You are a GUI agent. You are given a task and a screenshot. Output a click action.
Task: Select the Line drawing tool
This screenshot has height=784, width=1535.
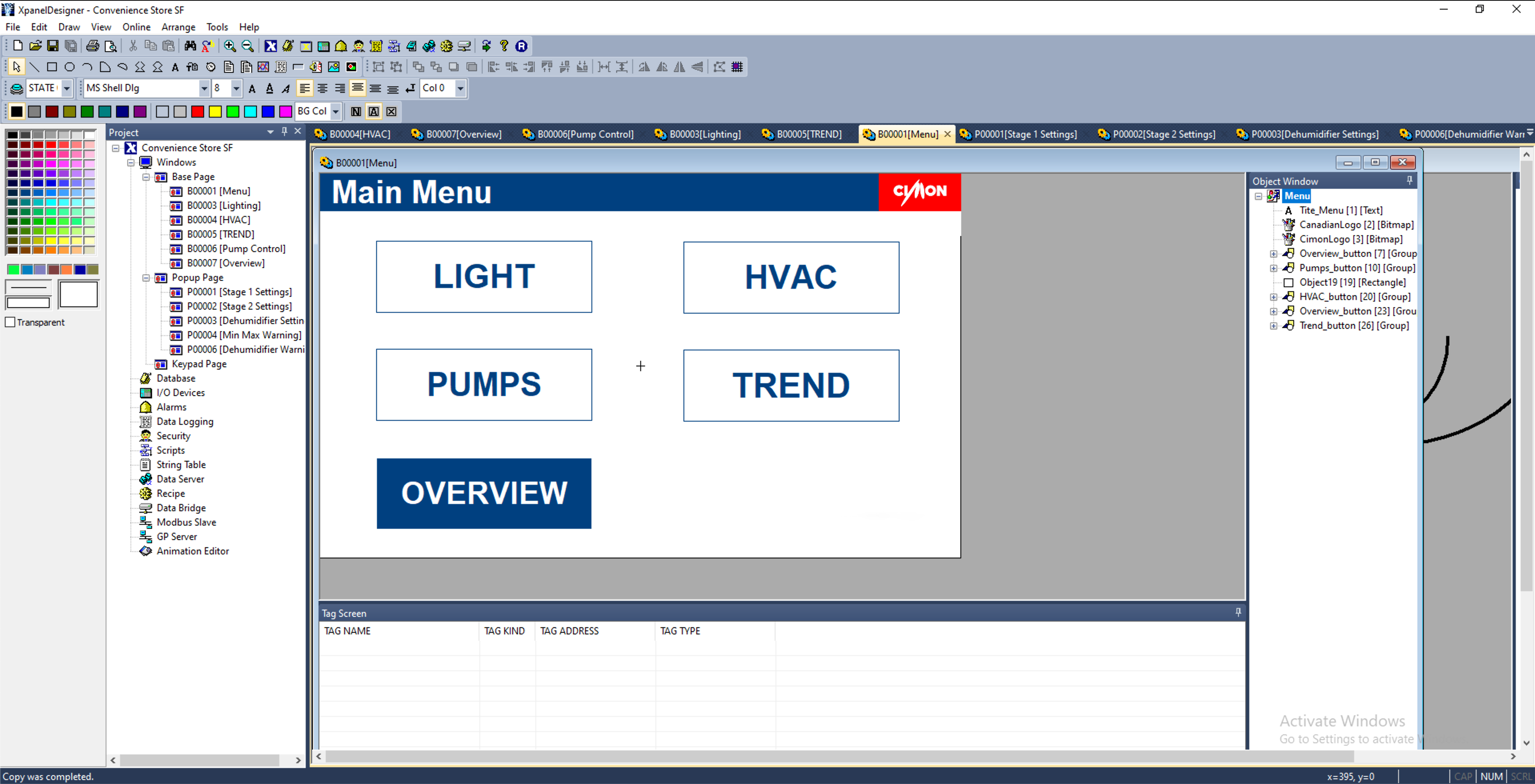[34, 67]
